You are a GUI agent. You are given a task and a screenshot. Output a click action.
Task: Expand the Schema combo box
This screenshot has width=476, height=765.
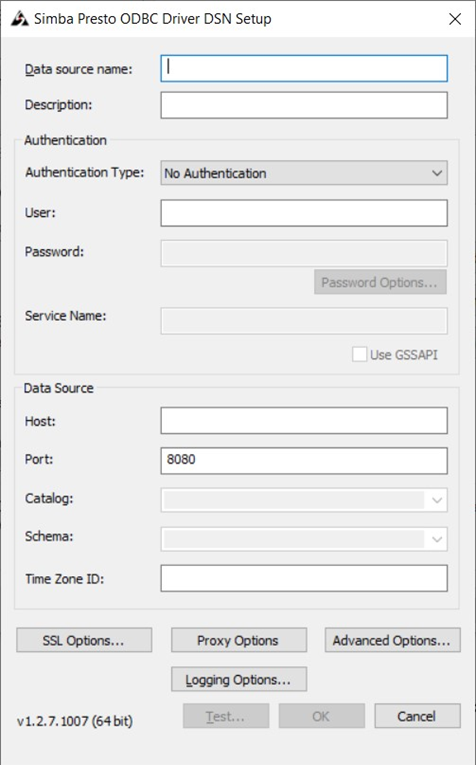tap(304, 539)
